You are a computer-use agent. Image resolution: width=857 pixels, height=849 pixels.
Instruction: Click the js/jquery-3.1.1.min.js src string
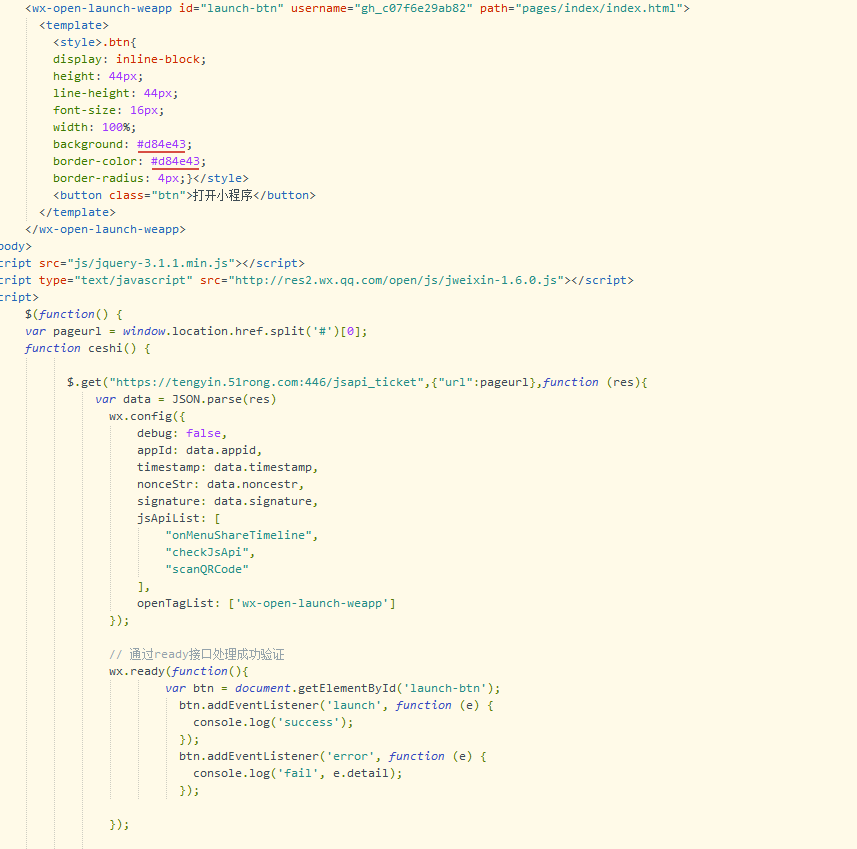click(x=151, y=264)
